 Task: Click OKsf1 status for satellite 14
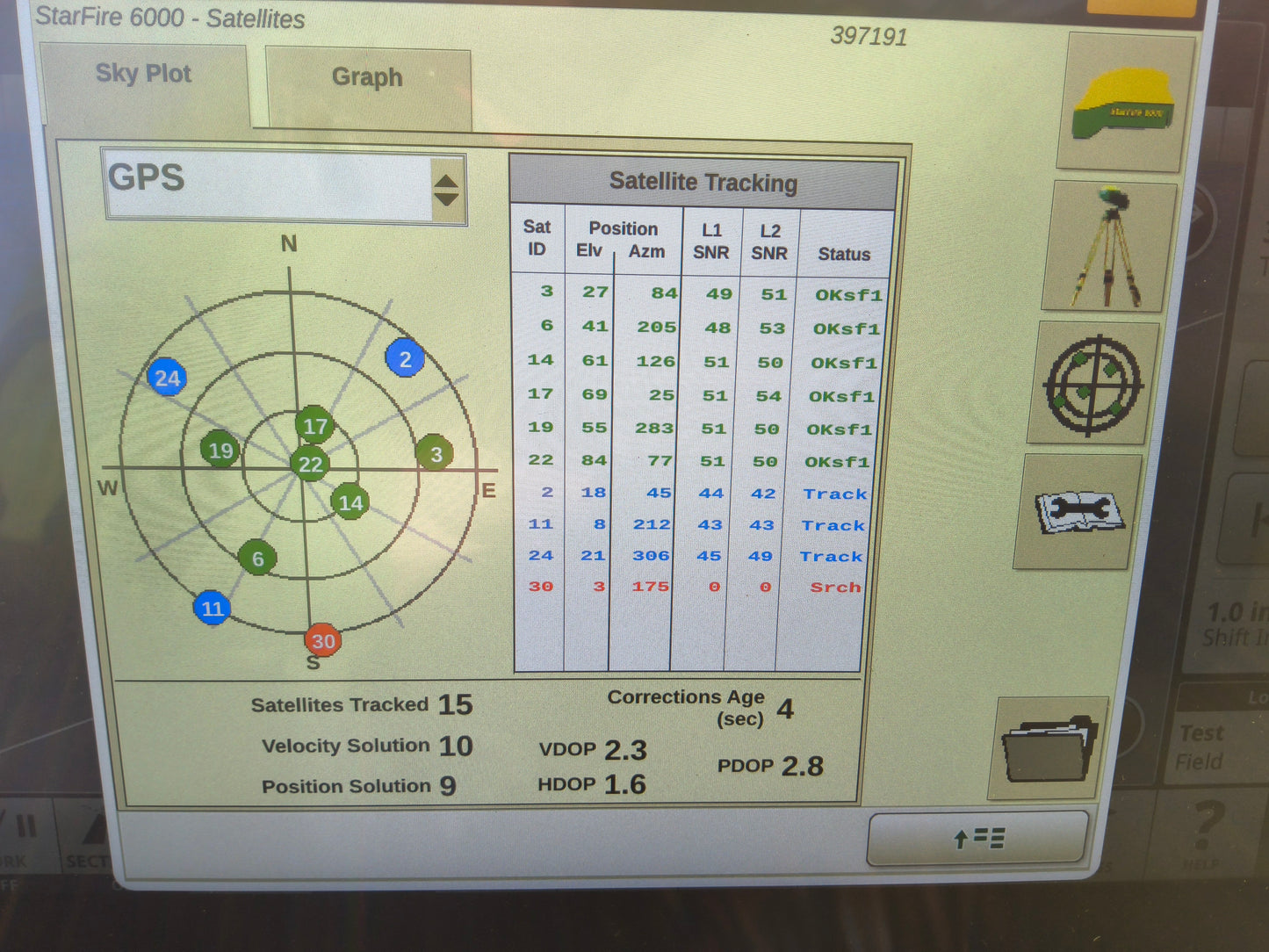tap(843, 363)
